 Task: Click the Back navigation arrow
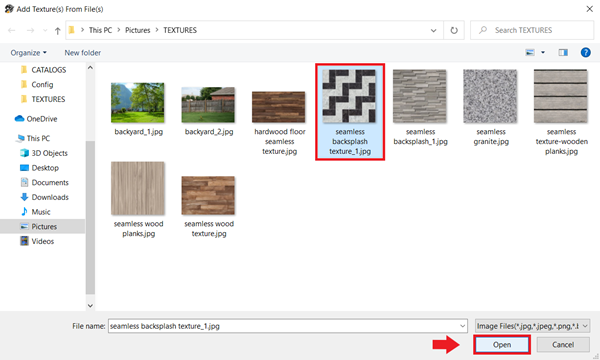[x=11, y=30]
